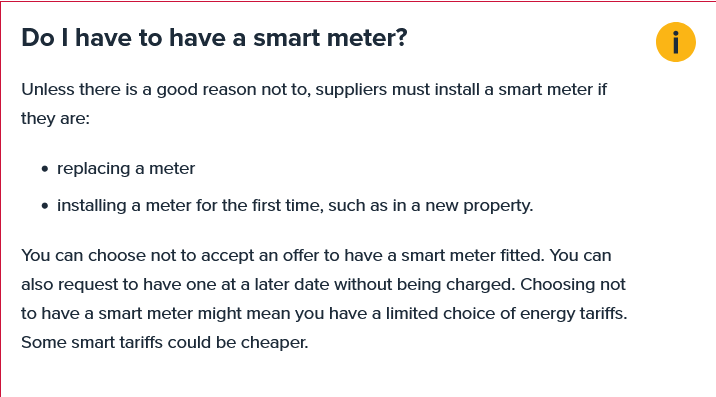This screenshot has height=397, width=716.
Task: Click the "replacing a meter" bullet text
Action: tap(126, 169)
